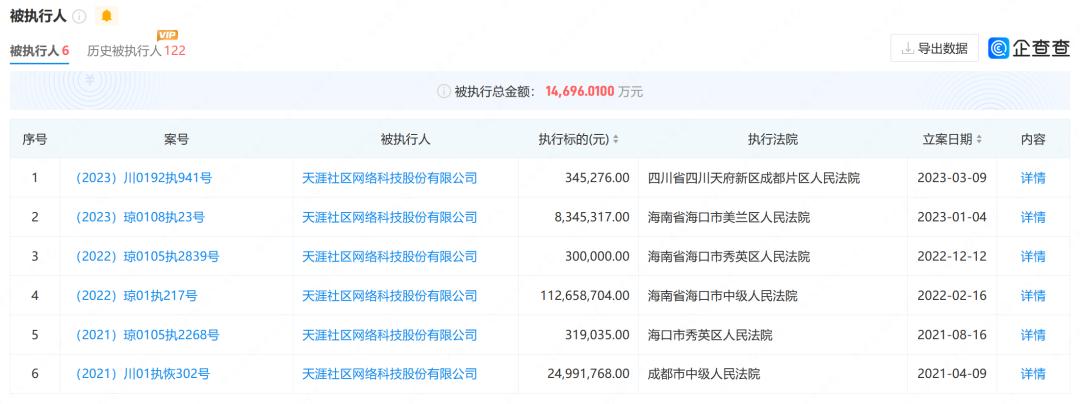This screenshot has height=404, width=1080.
Task: Sort by 立案日期 column arrows
Action: [979, 140]
